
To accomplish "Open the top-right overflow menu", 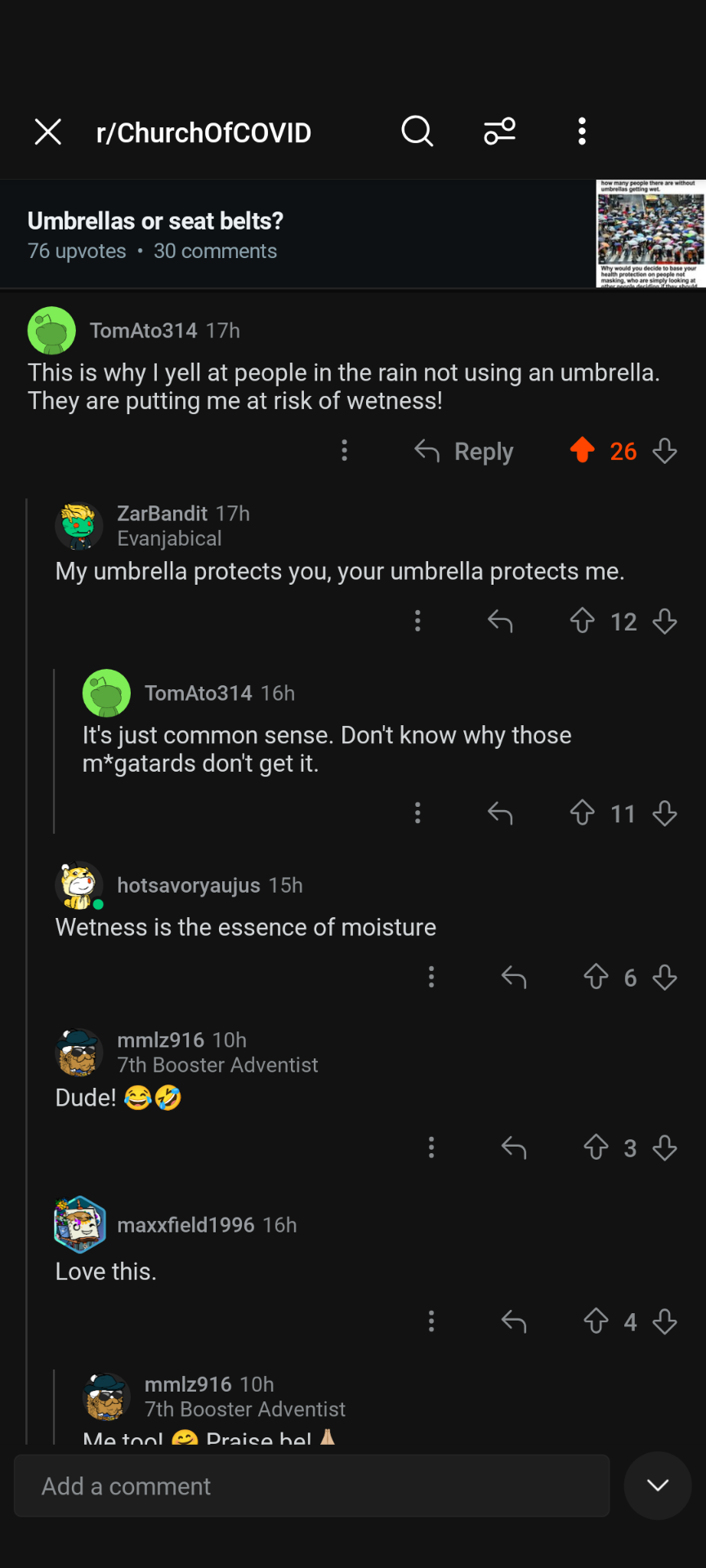I will 582,131.
